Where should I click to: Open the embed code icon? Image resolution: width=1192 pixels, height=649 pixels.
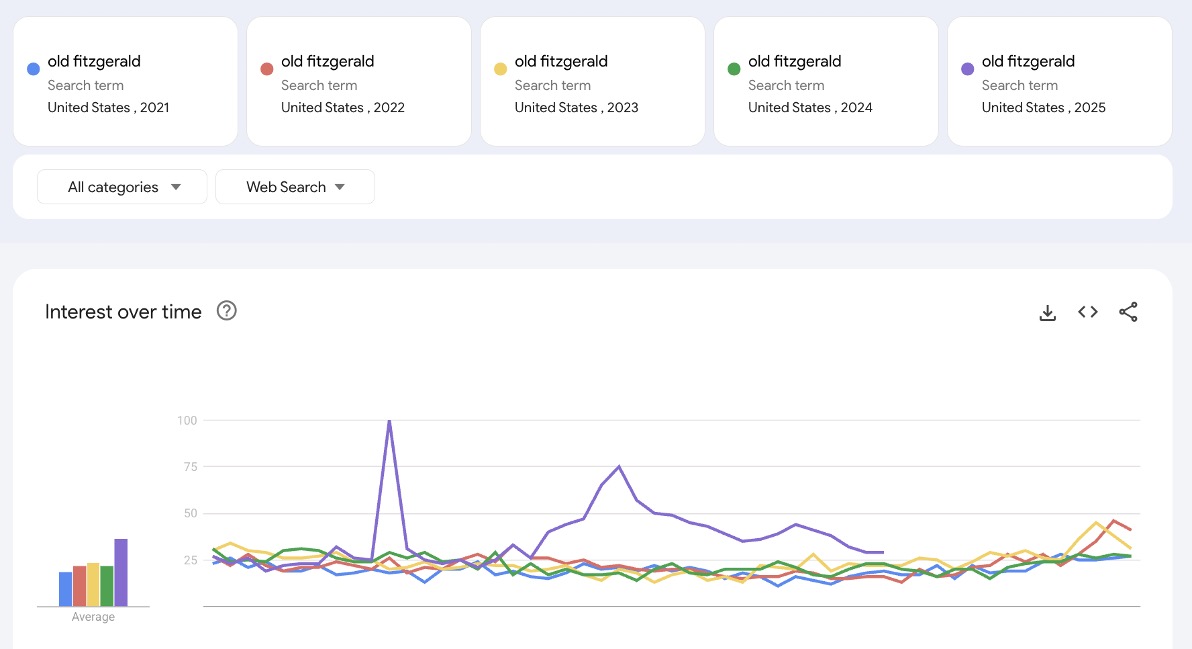pyautogui.click(x=1088, y=312)
